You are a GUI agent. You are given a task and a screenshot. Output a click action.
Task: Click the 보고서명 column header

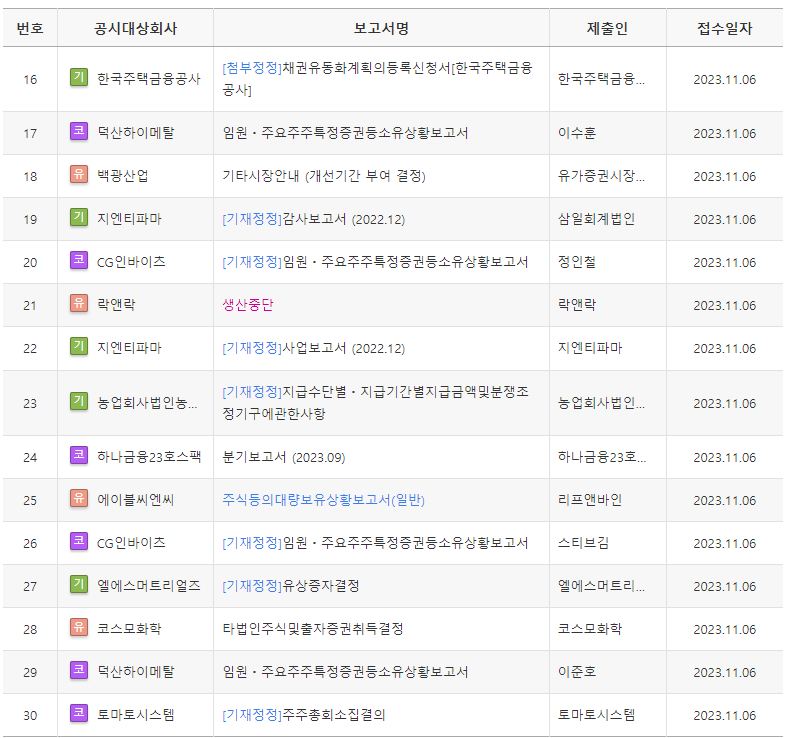pyautogui.click(x=381, y=28)
